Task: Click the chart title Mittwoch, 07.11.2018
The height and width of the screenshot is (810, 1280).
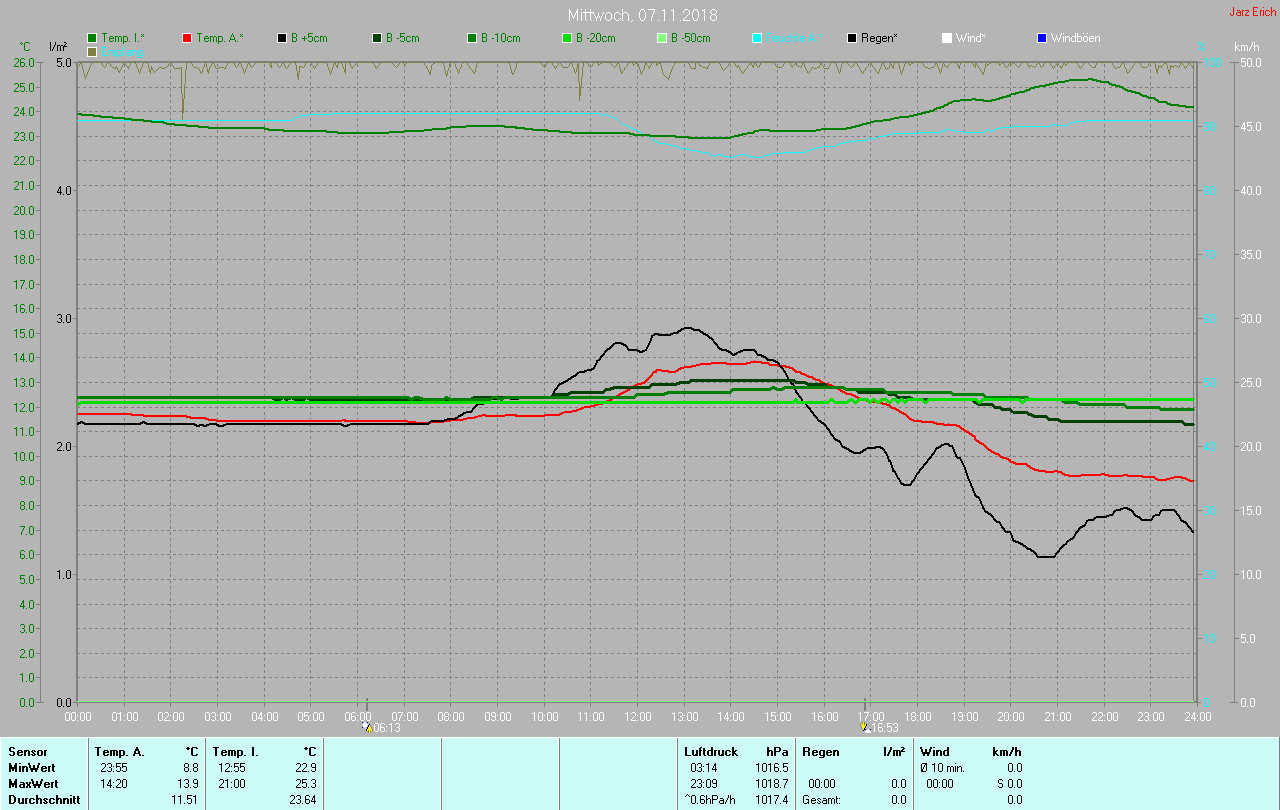Action: click(642, 15)
